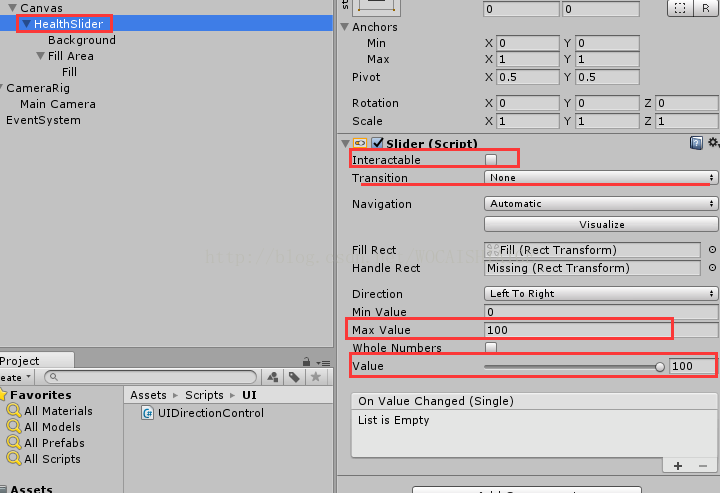The image size is (720, 493).
Task: Open the Slider component help icon
Action: click(696, 143)
